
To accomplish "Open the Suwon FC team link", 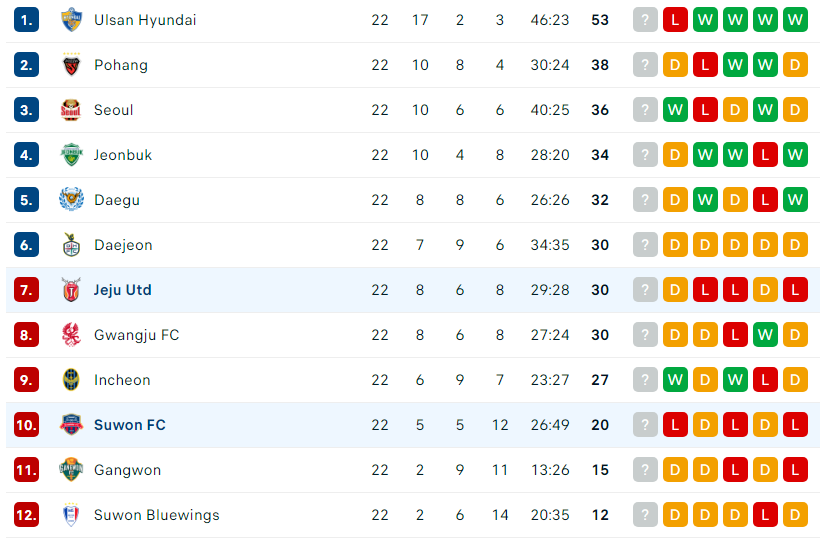I will click(x=130, y=425).
